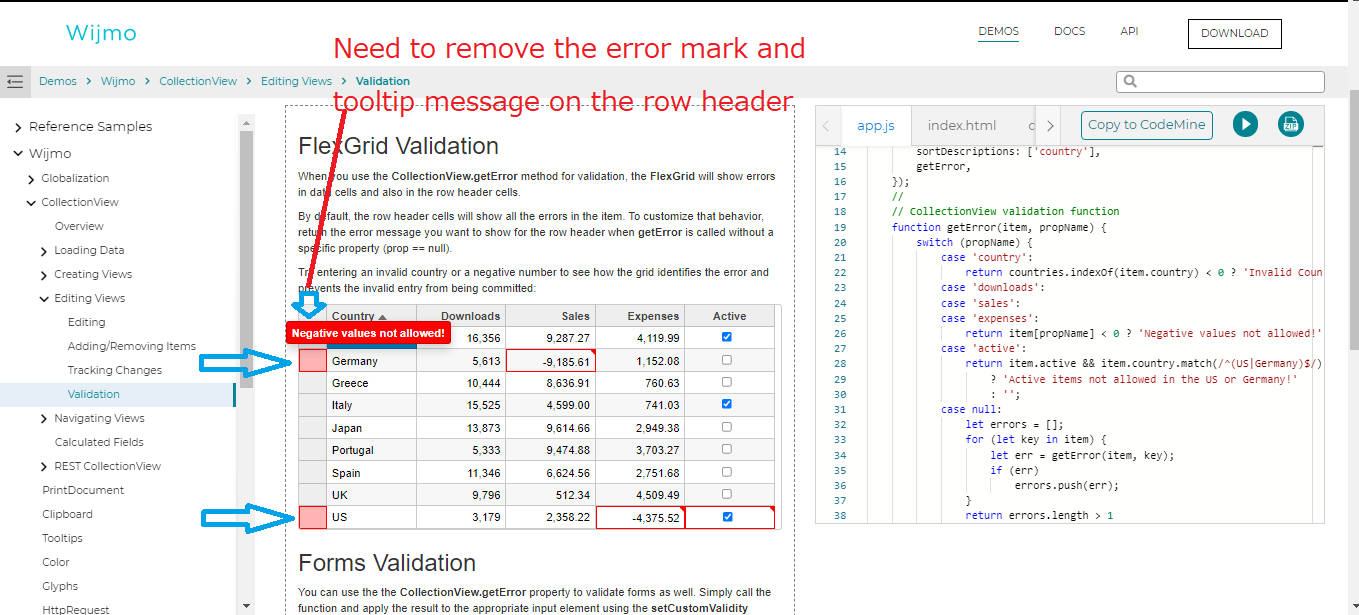Switch to the index.html tab

click(x=962, y=126)
